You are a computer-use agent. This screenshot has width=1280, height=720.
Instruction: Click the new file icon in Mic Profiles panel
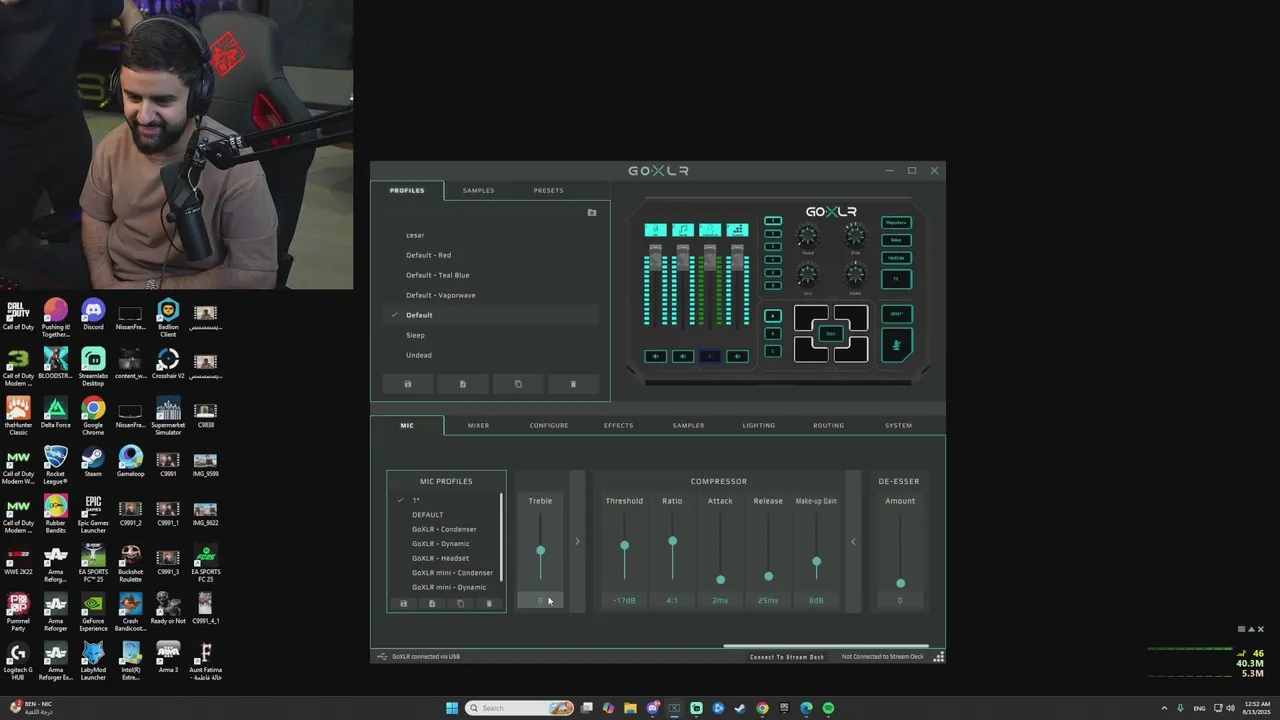pos(432,604)
